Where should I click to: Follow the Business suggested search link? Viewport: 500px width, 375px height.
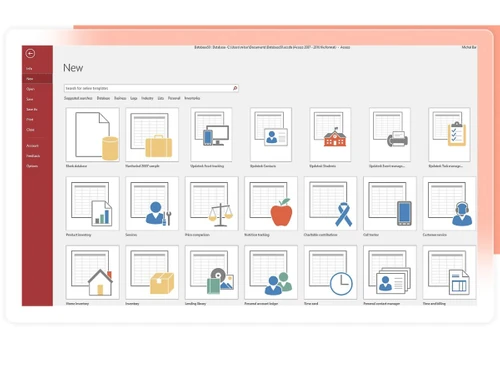(120, 98)
